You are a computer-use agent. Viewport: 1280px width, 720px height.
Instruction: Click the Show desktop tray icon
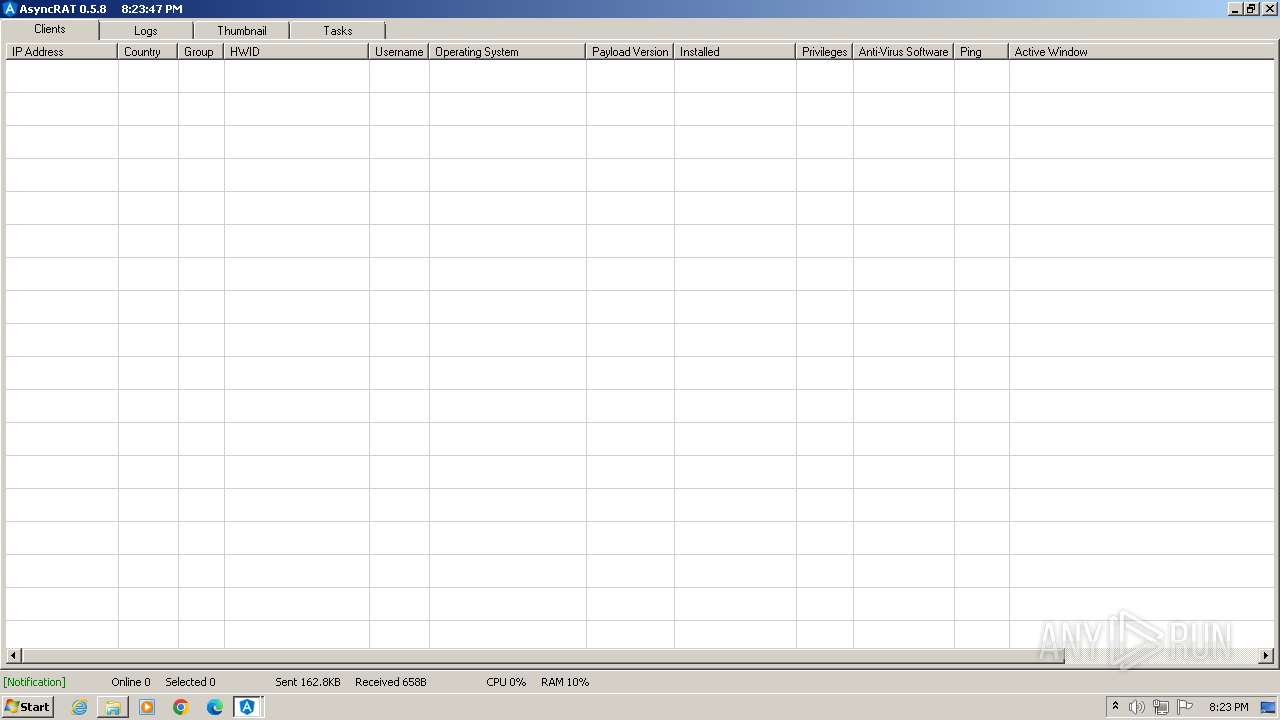coord(1268,707)
